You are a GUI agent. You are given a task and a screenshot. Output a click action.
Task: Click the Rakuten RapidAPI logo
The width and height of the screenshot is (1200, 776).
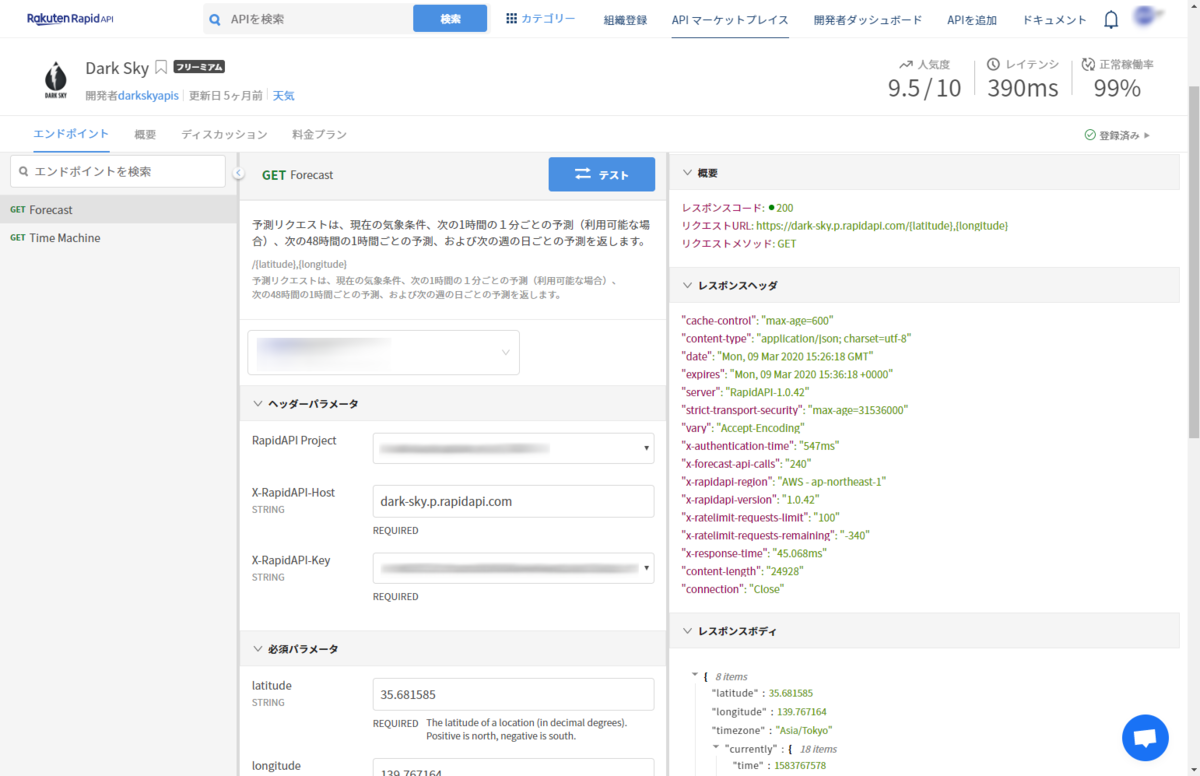[x=70, y=19]
